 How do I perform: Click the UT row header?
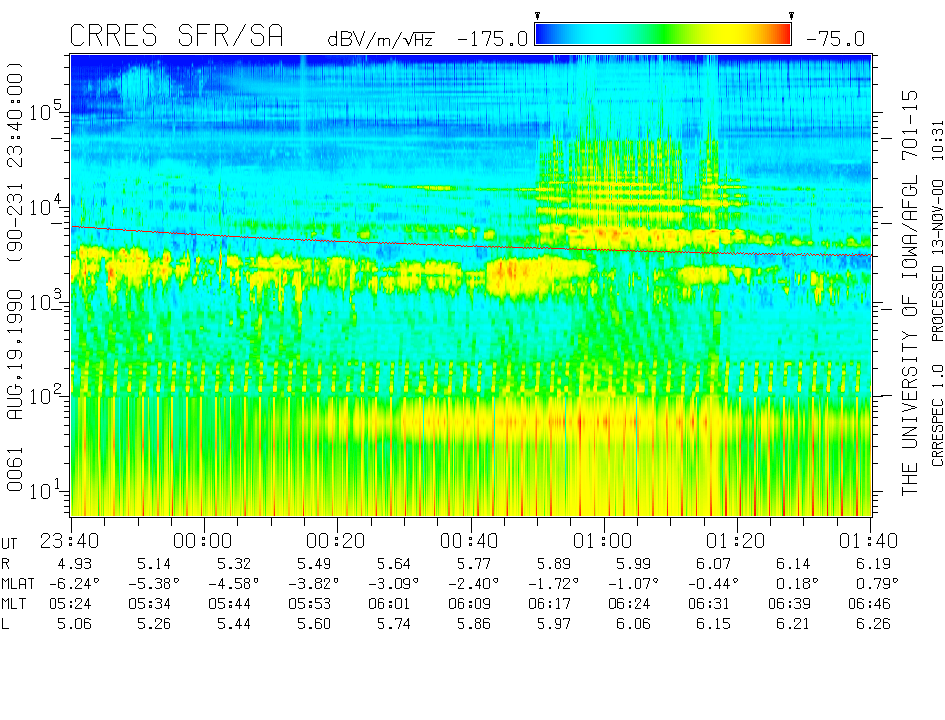click(x=10, y=541)
